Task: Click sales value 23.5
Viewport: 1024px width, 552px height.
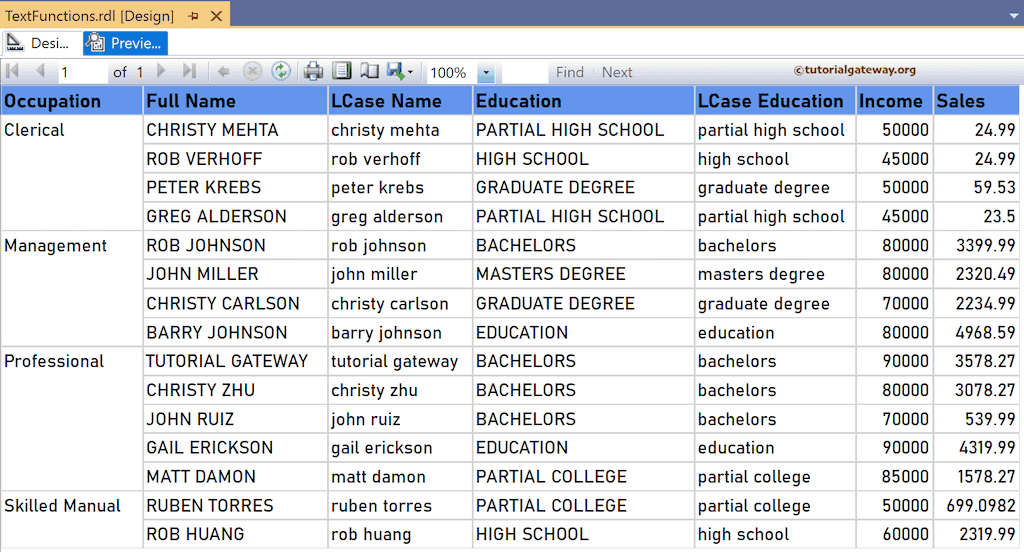Action: coord(976,216)
